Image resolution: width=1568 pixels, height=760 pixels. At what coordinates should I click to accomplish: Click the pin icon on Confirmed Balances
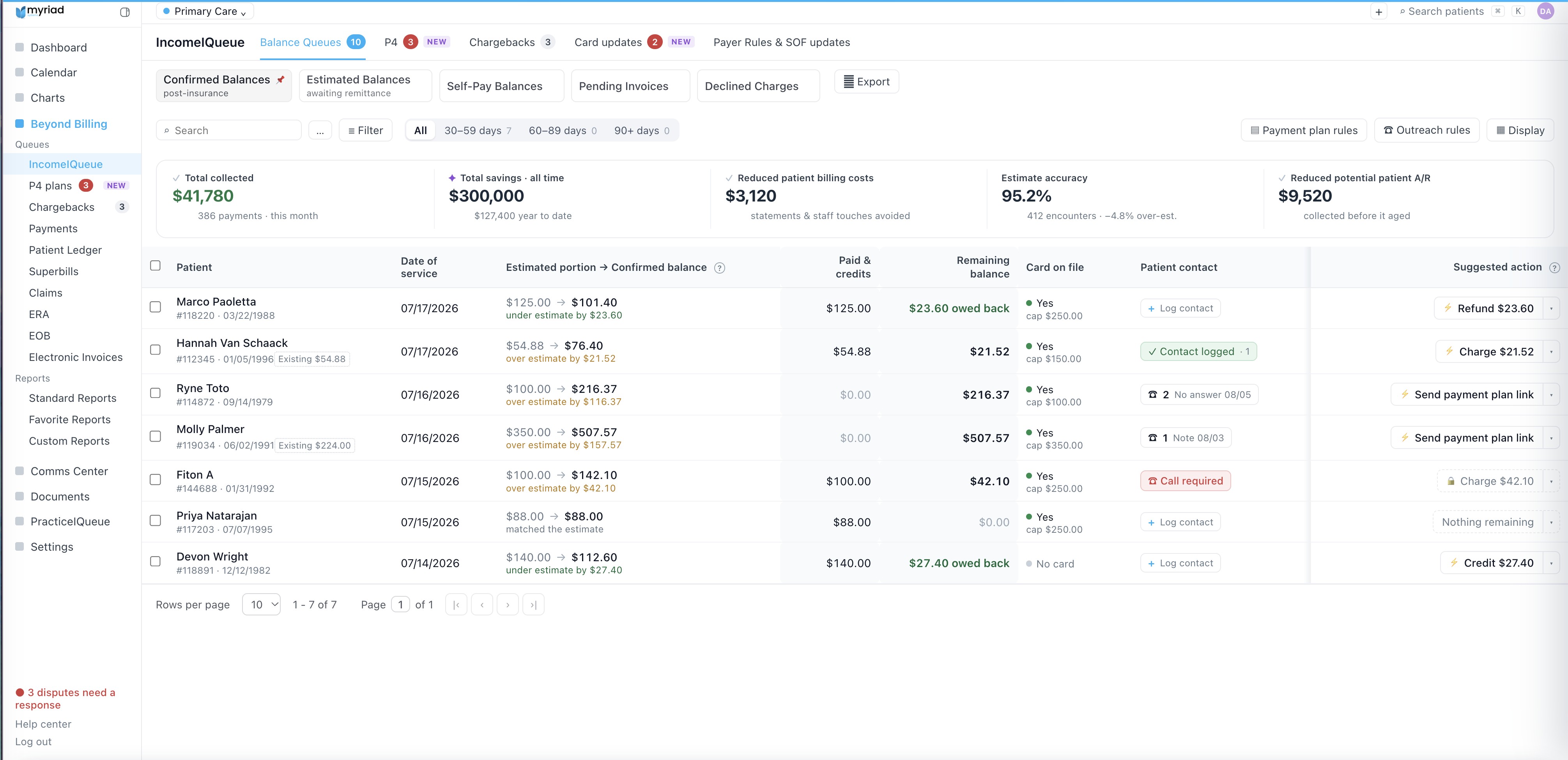pos(281,80)
